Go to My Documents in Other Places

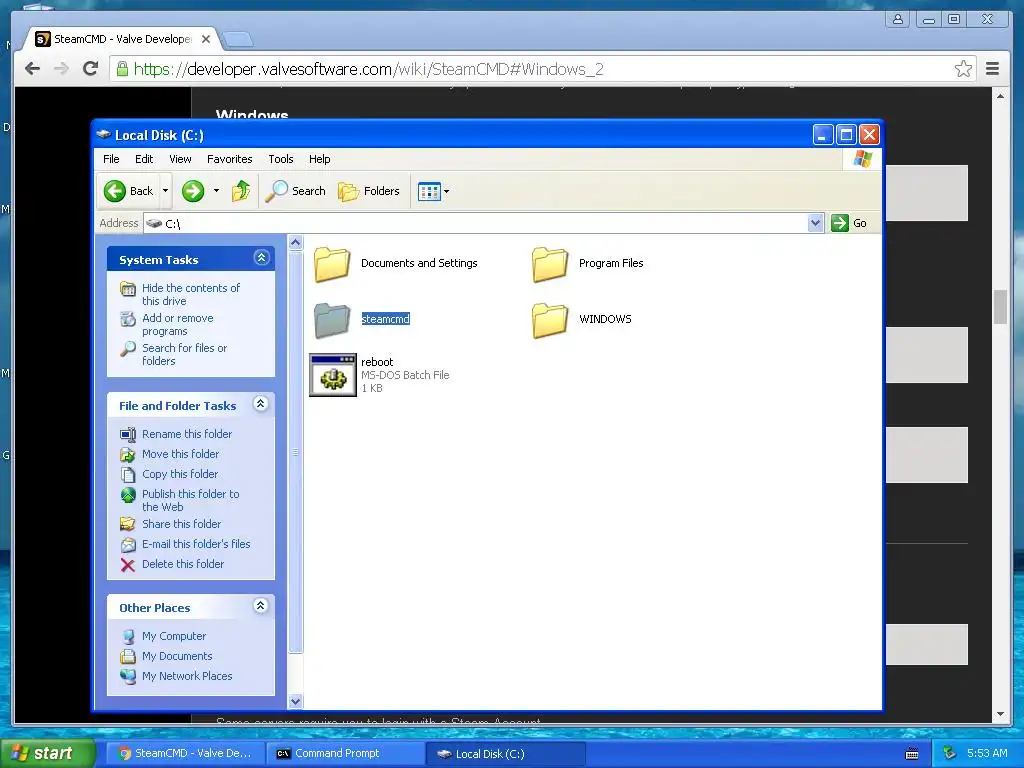click(x=177, y=656)
